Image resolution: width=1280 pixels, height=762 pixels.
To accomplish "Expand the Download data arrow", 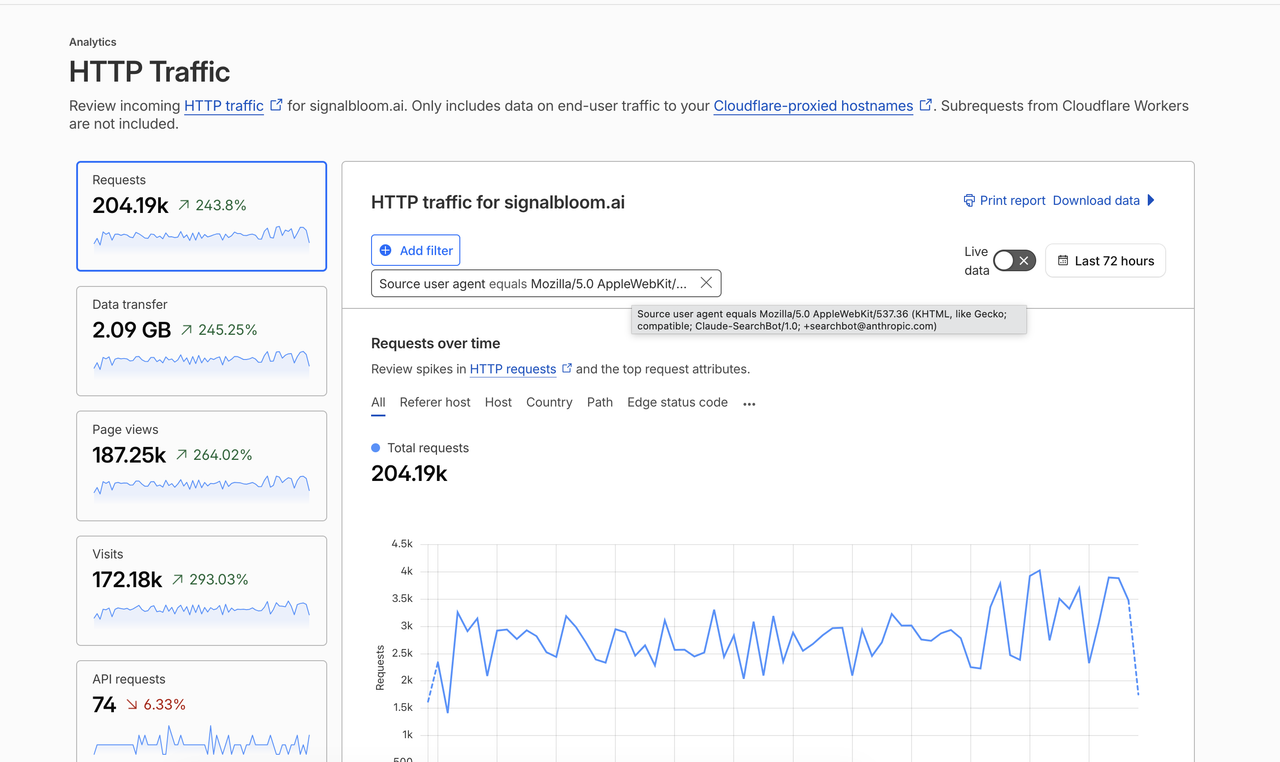I will coord(1151,200).
